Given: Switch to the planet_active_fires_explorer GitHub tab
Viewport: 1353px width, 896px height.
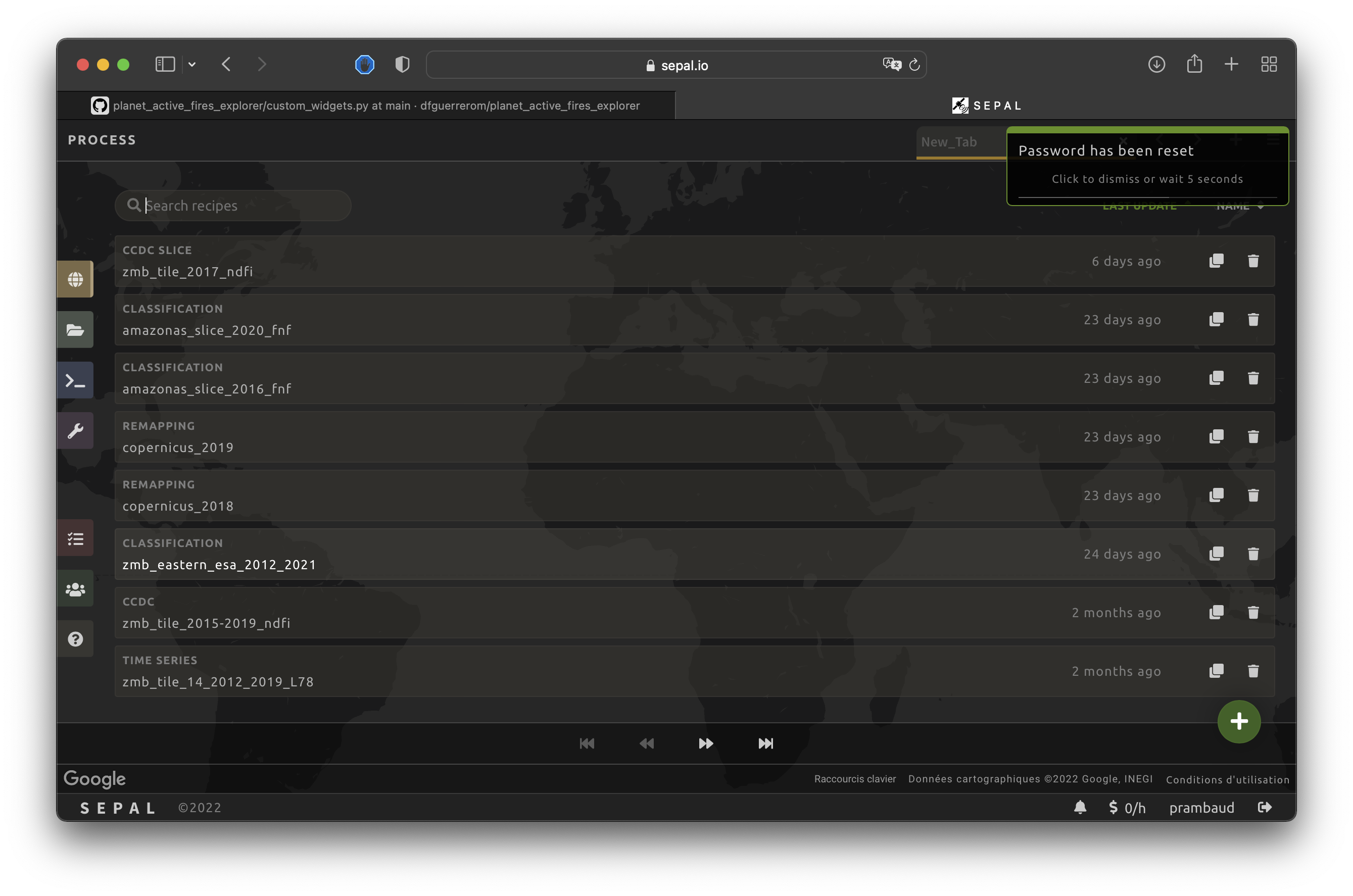Looking at the screenshot, I should click(x=366, y=106).
